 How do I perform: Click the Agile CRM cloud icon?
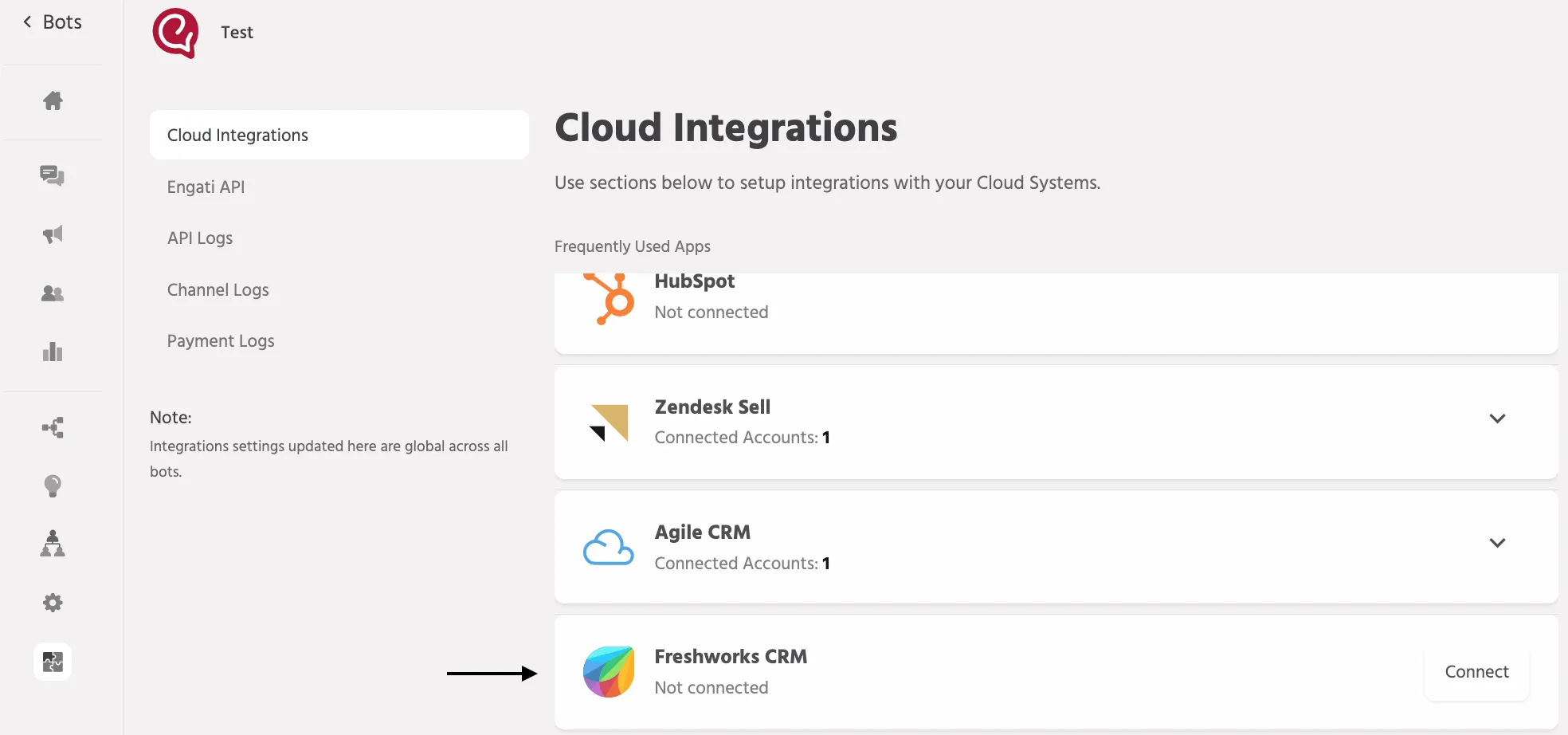pos(609,548)
